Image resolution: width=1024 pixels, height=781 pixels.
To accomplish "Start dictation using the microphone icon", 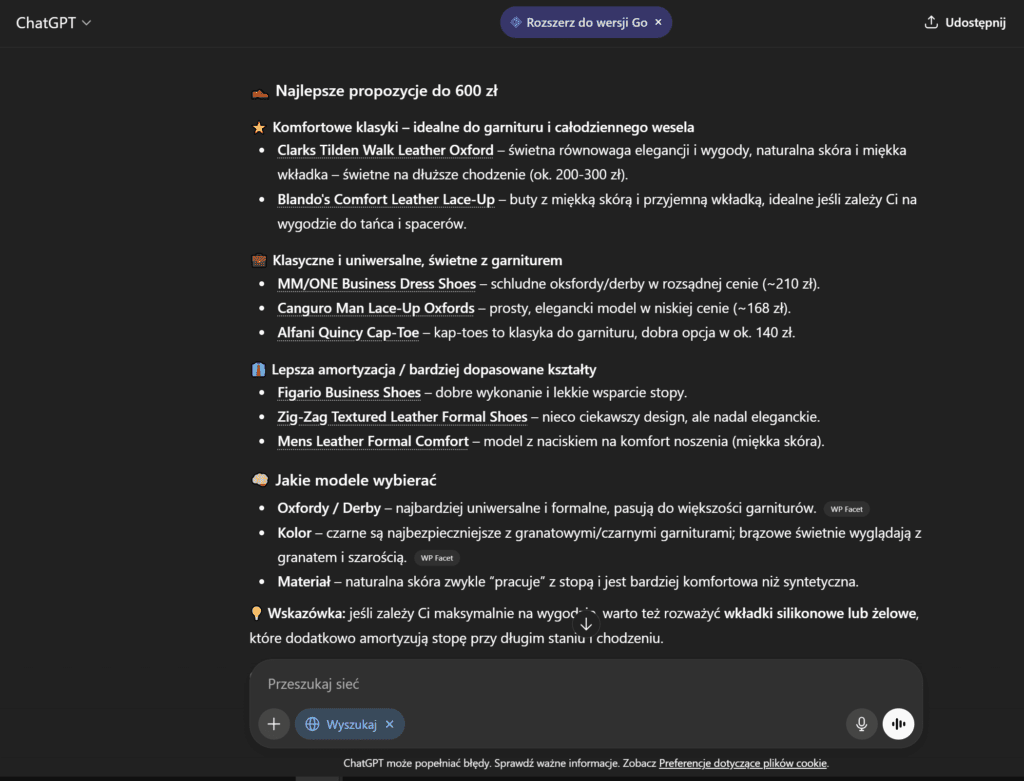I will 861,723.
